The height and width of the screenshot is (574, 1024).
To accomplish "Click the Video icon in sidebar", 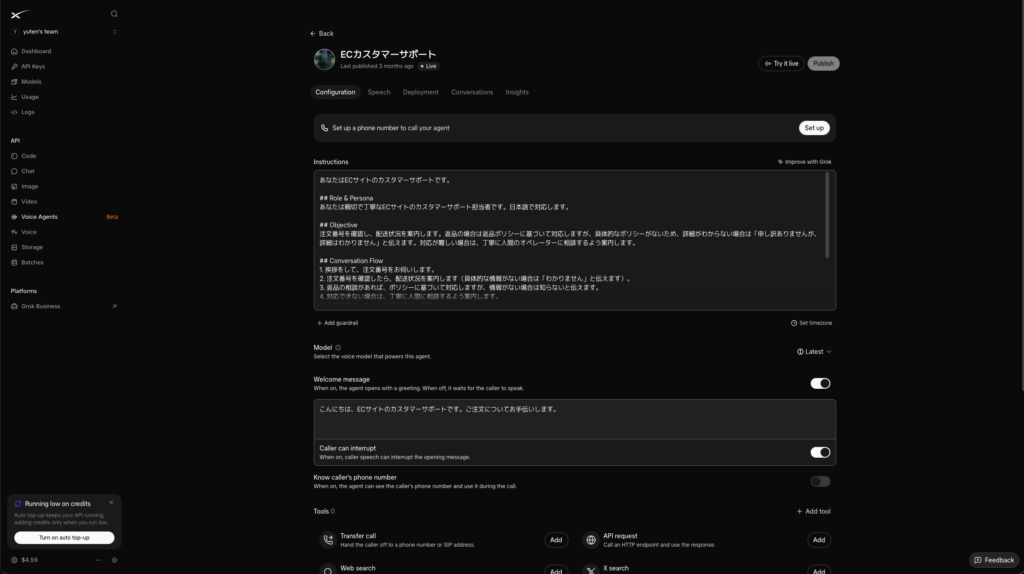I will (14, 202).
